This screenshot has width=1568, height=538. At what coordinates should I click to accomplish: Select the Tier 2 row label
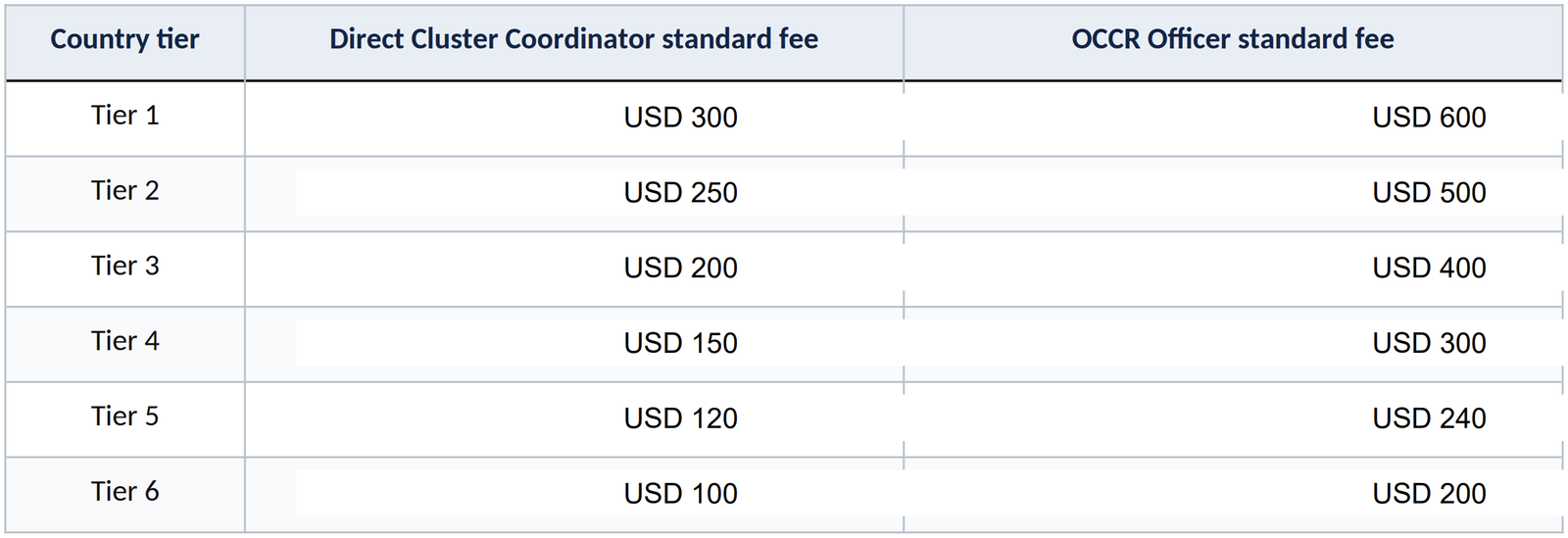pos(124,191)
